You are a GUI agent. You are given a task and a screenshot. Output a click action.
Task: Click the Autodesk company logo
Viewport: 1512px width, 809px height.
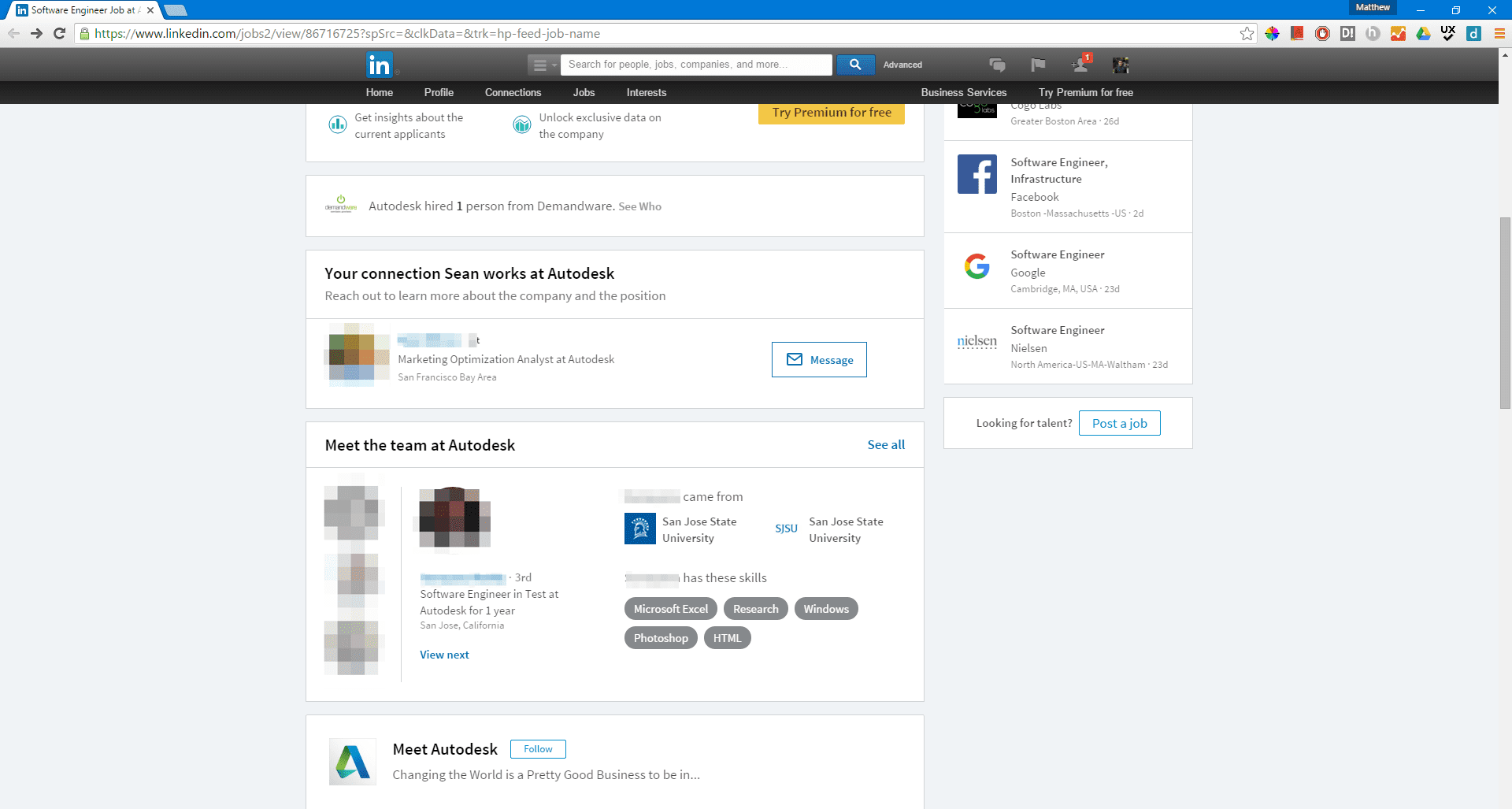[x=353, y=762]
